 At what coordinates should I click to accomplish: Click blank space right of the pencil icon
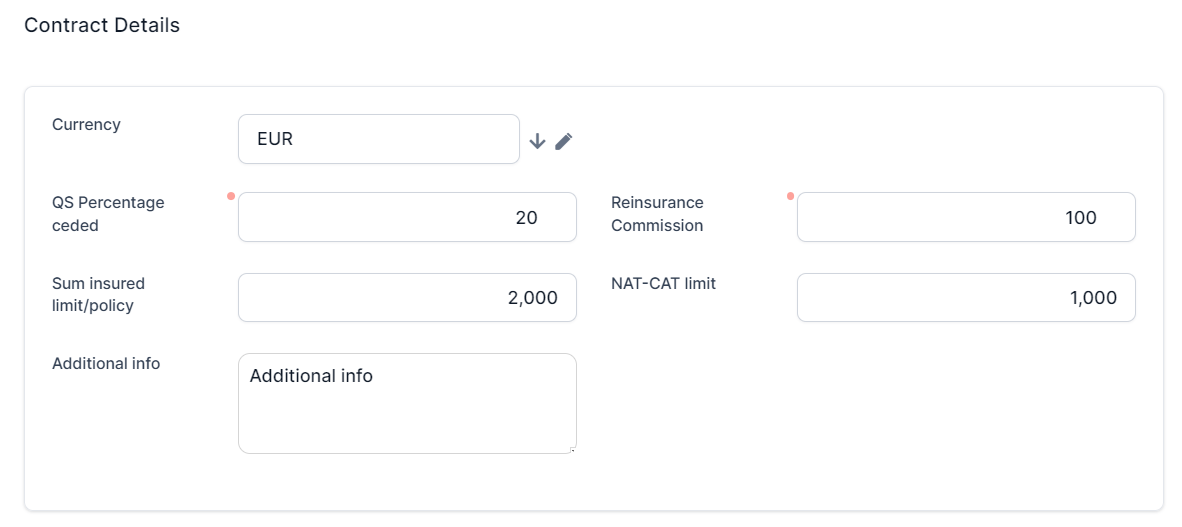pyautogui.click(x=850, y=140)
